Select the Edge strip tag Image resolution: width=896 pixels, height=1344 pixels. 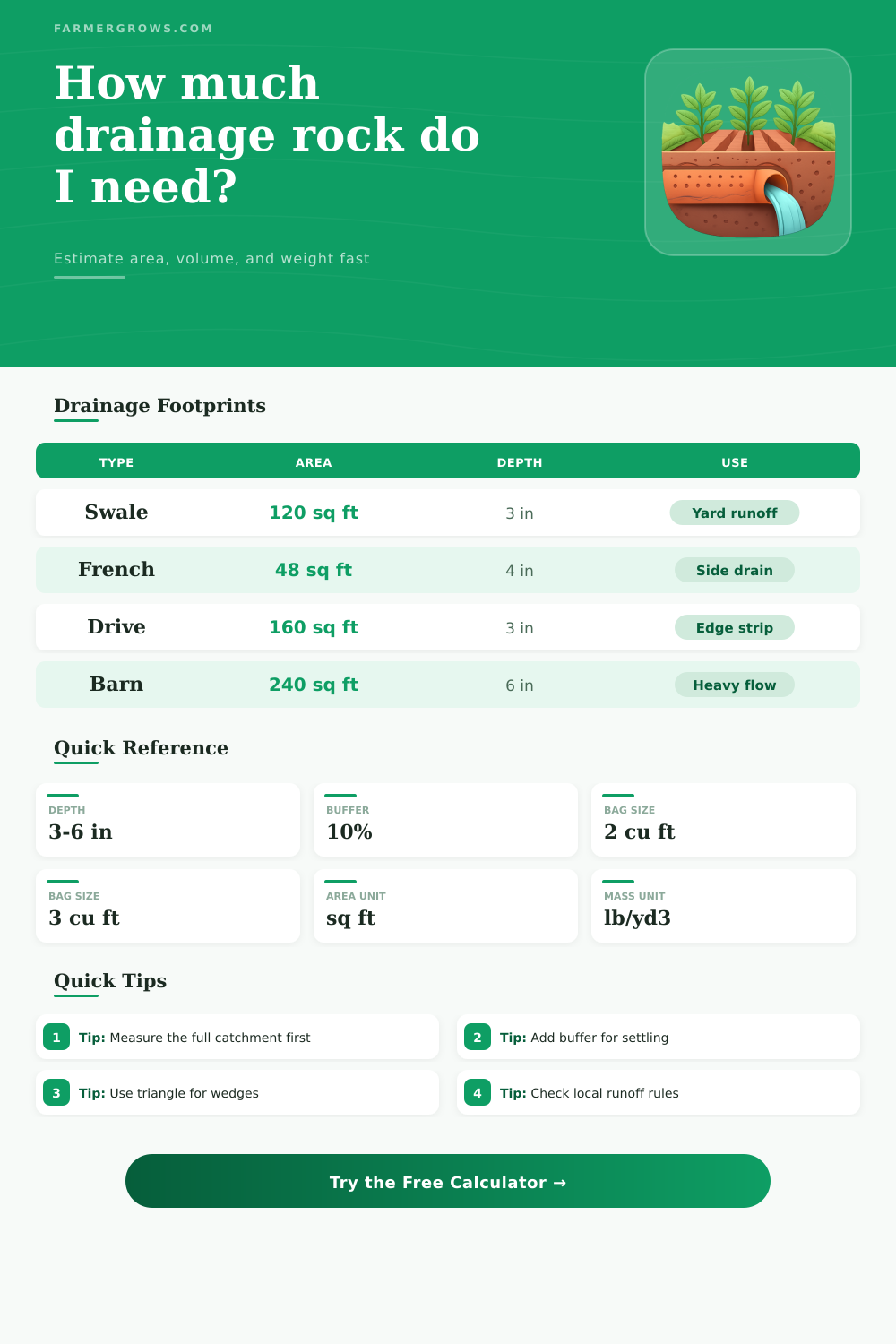[735, 627]
